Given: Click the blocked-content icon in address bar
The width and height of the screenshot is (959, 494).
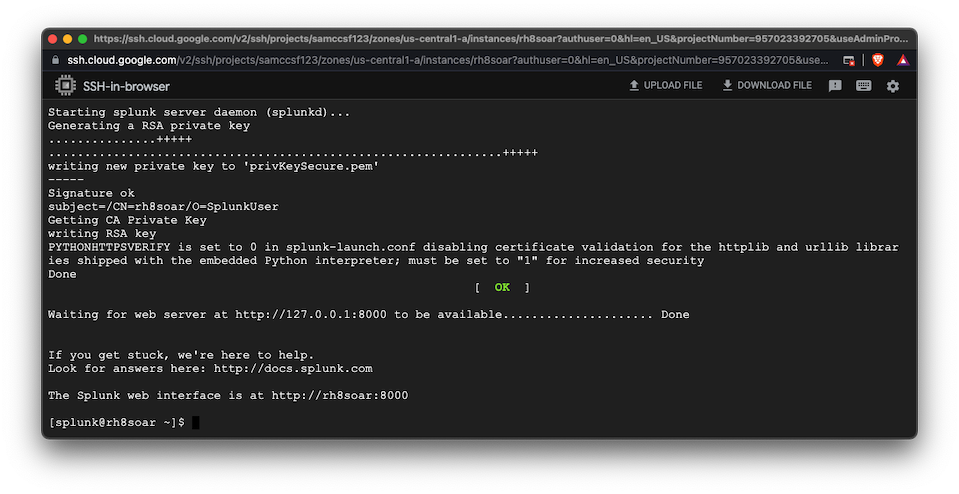Looking at the screenshot, I should pos(848,60).
